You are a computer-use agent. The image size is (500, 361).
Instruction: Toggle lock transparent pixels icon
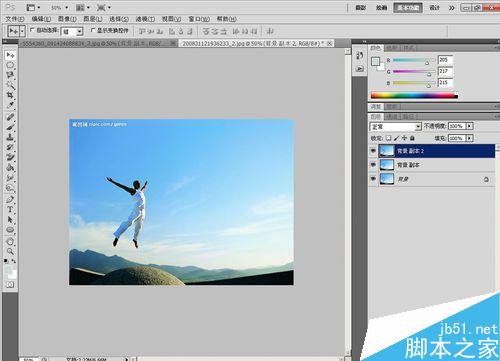pyautogui.click(x=389, y=138)
